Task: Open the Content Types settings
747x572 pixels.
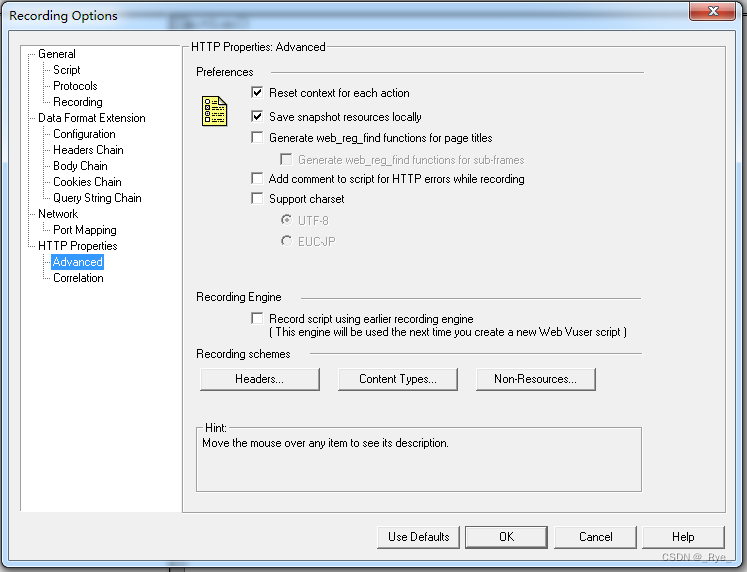Action: (398, 379)
